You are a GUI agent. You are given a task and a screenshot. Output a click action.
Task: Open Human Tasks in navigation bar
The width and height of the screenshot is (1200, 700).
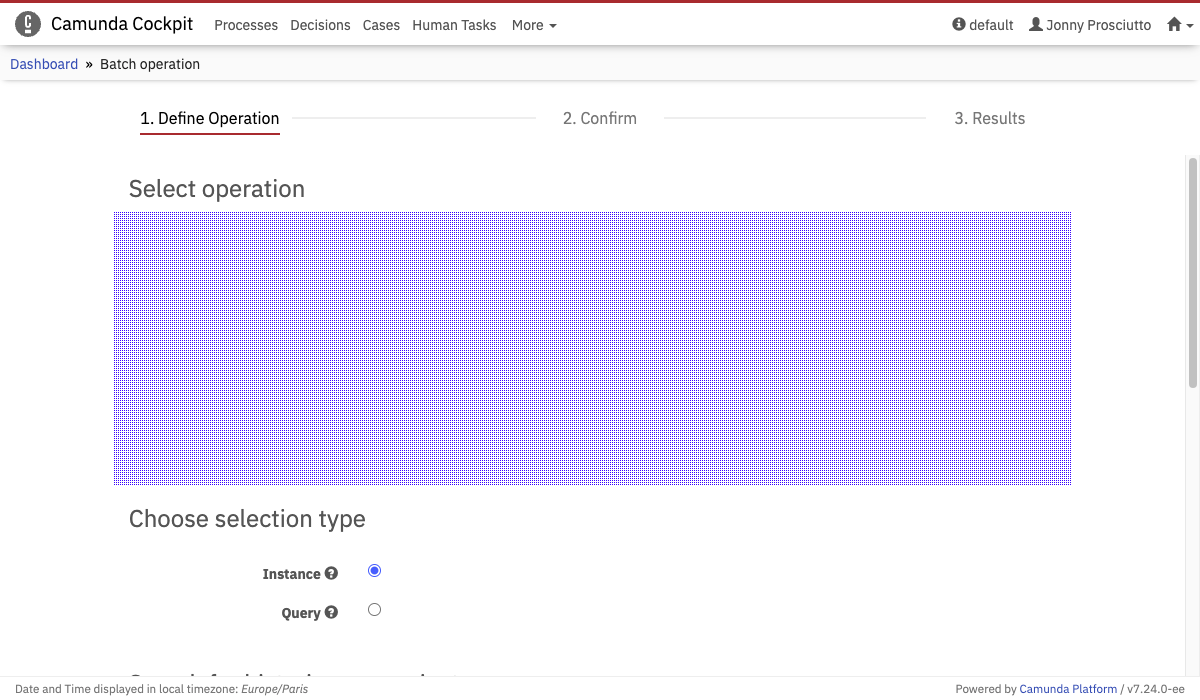point(454,25)
